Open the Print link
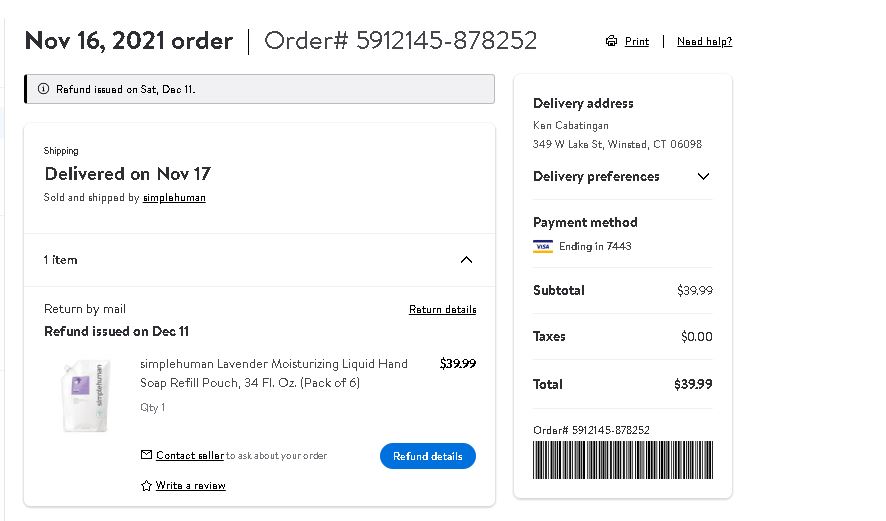The height and width of the screenshot is (521, 886). point(637,41)
